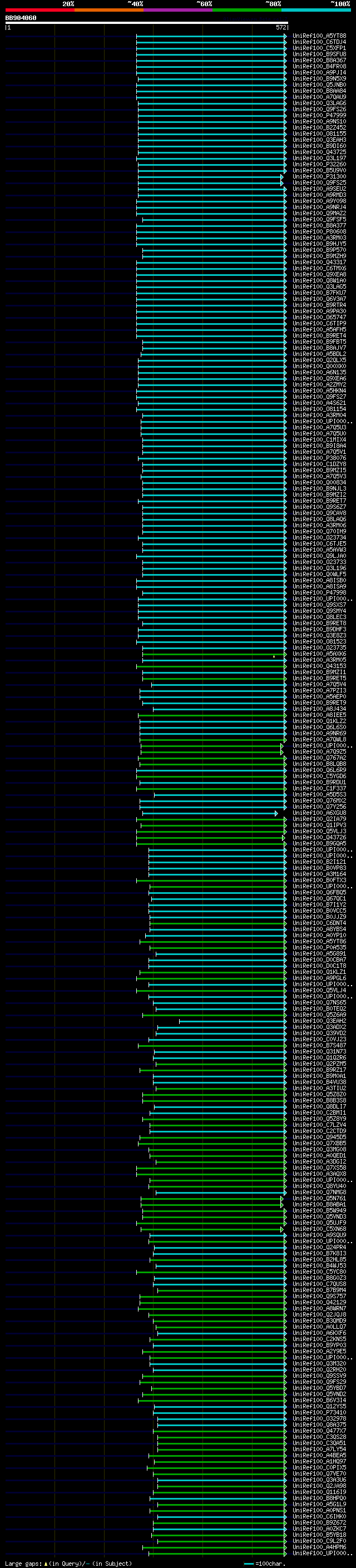The width and height of the screenshot is (356, 1568).
Task: Click the cyan alignment bar for UniRef100_A5YT88
Action: tap(211, 36)
